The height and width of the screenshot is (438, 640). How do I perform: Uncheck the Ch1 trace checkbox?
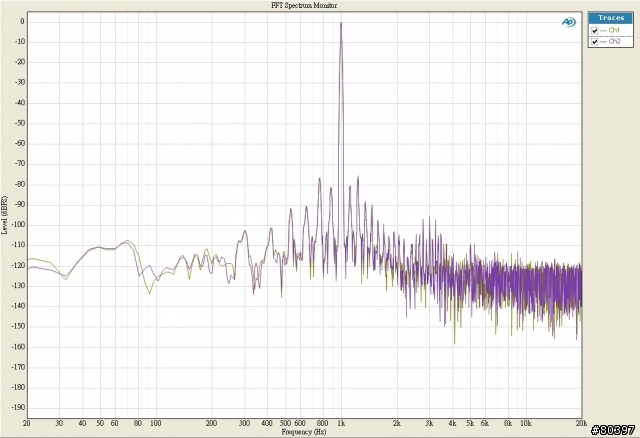coord(595,31)
